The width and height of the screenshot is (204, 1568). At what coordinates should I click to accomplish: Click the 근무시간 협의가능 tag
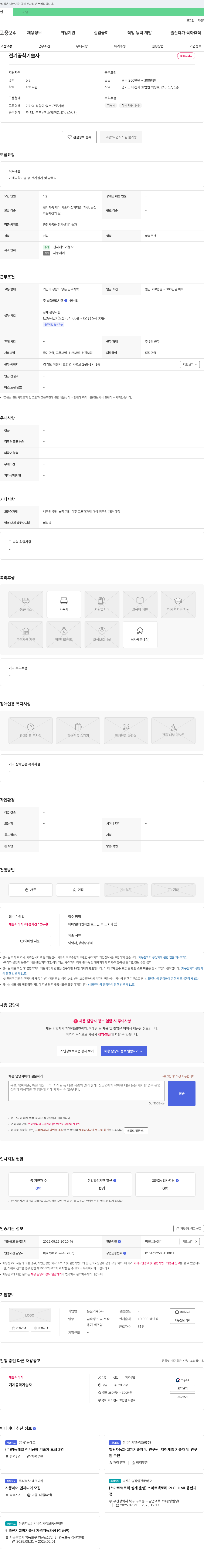tap(54, 324)
